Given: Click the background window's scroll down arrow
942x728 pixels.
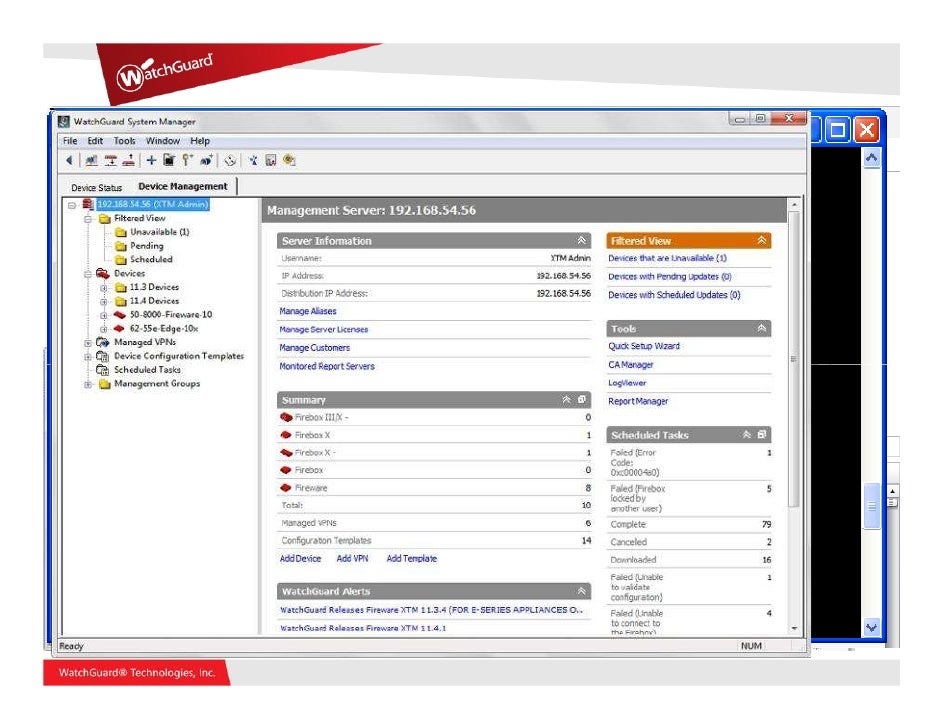Looking at the screenshot, I should 872,627.
